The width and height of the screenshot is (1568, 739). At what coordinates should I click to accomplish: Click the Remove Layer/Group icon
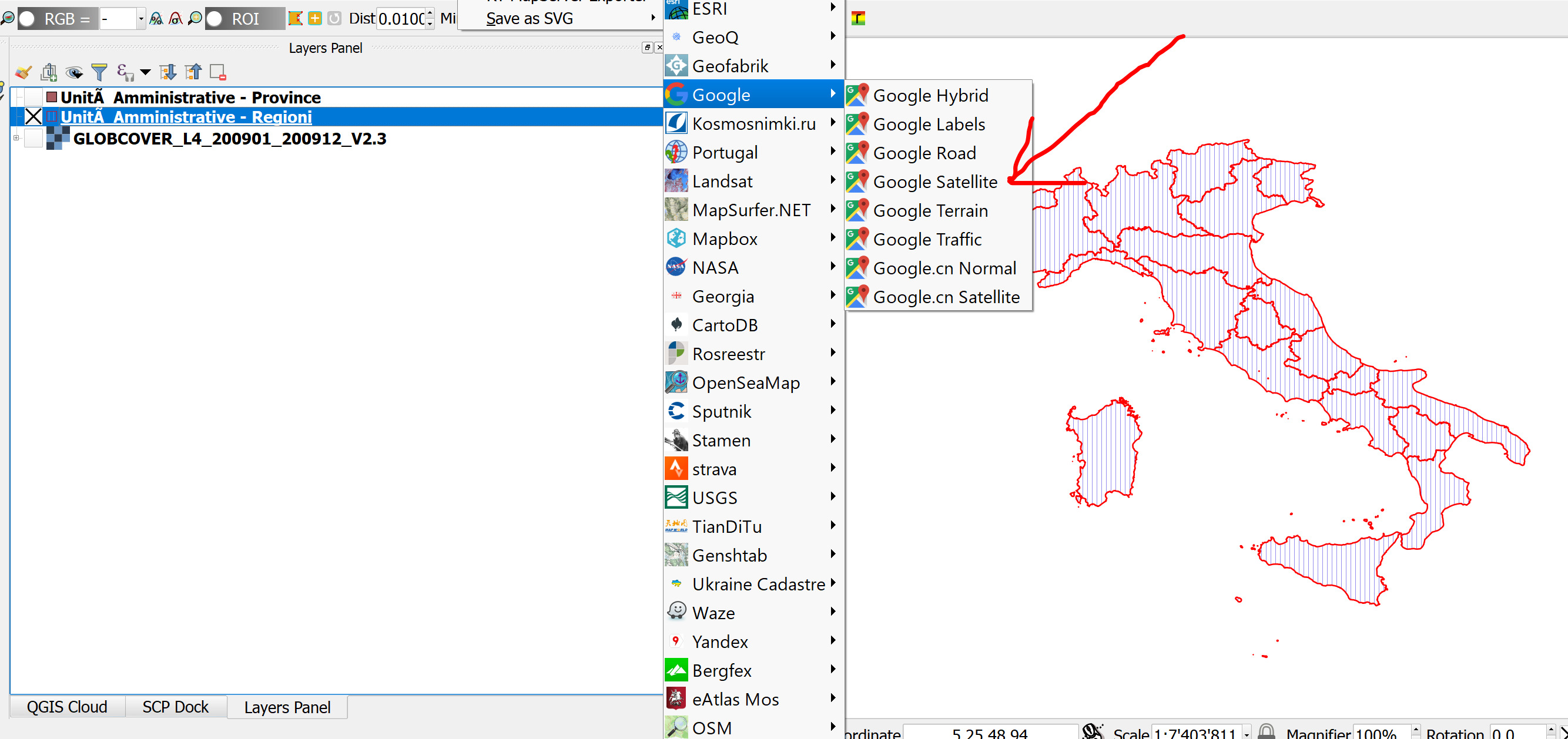click(x=218, y=72)
